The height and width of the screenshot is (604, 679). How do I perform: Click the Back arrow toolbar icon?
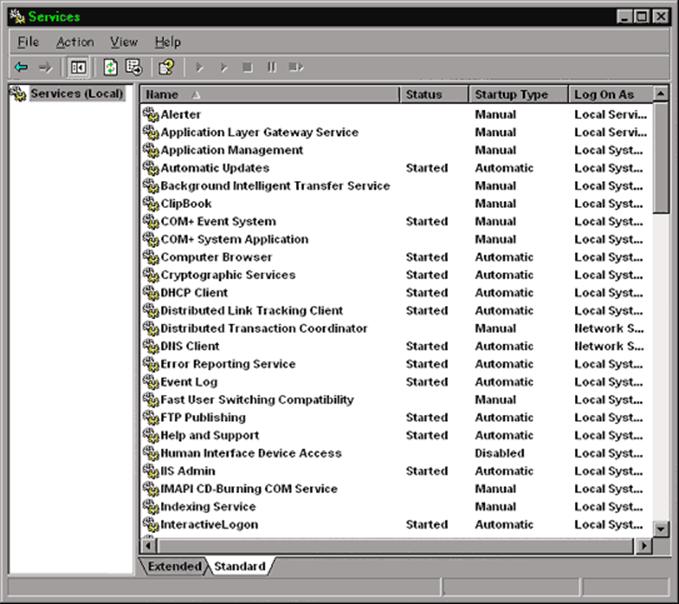pos(21,67)
